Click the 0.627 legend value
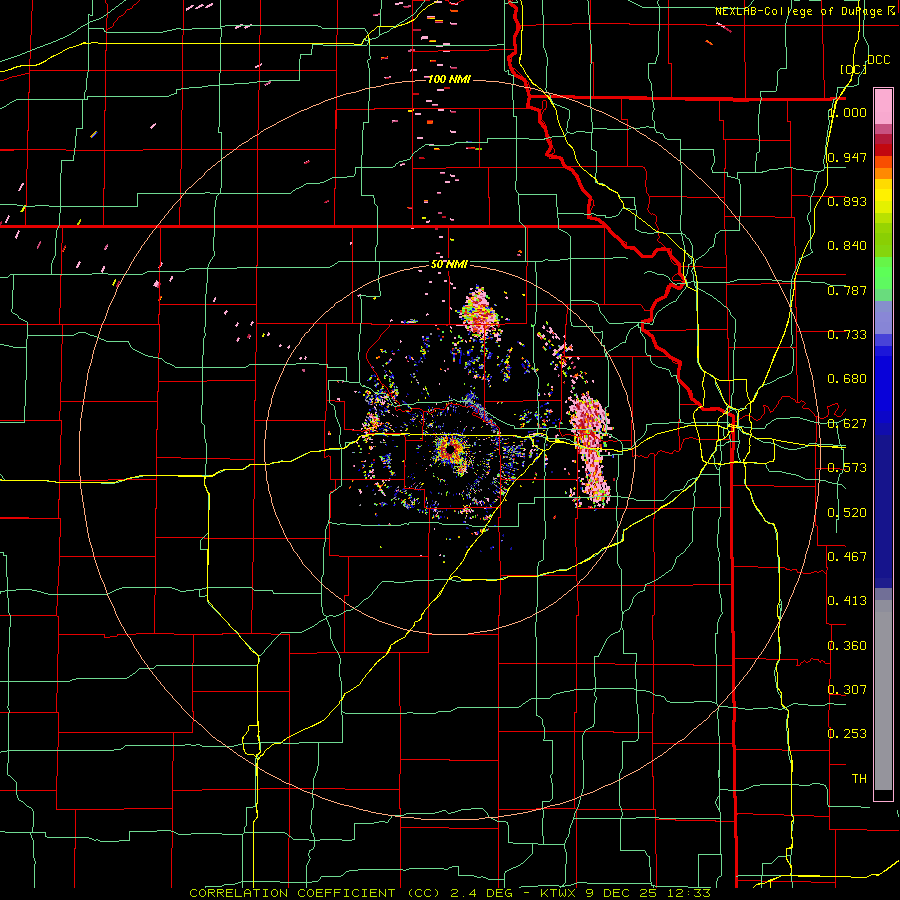Screen dimensions: 900x900 coord(847,424)
